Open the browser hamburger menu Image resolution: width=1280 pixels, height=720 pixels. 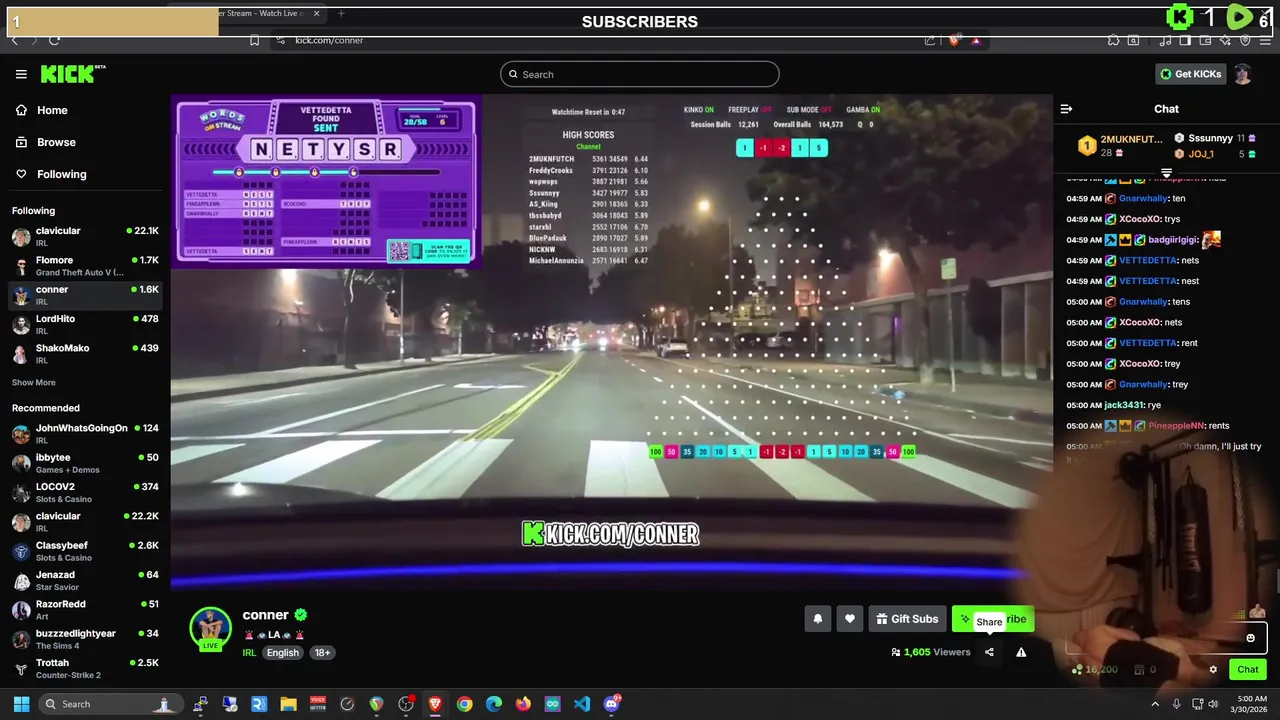(1265, 40)
